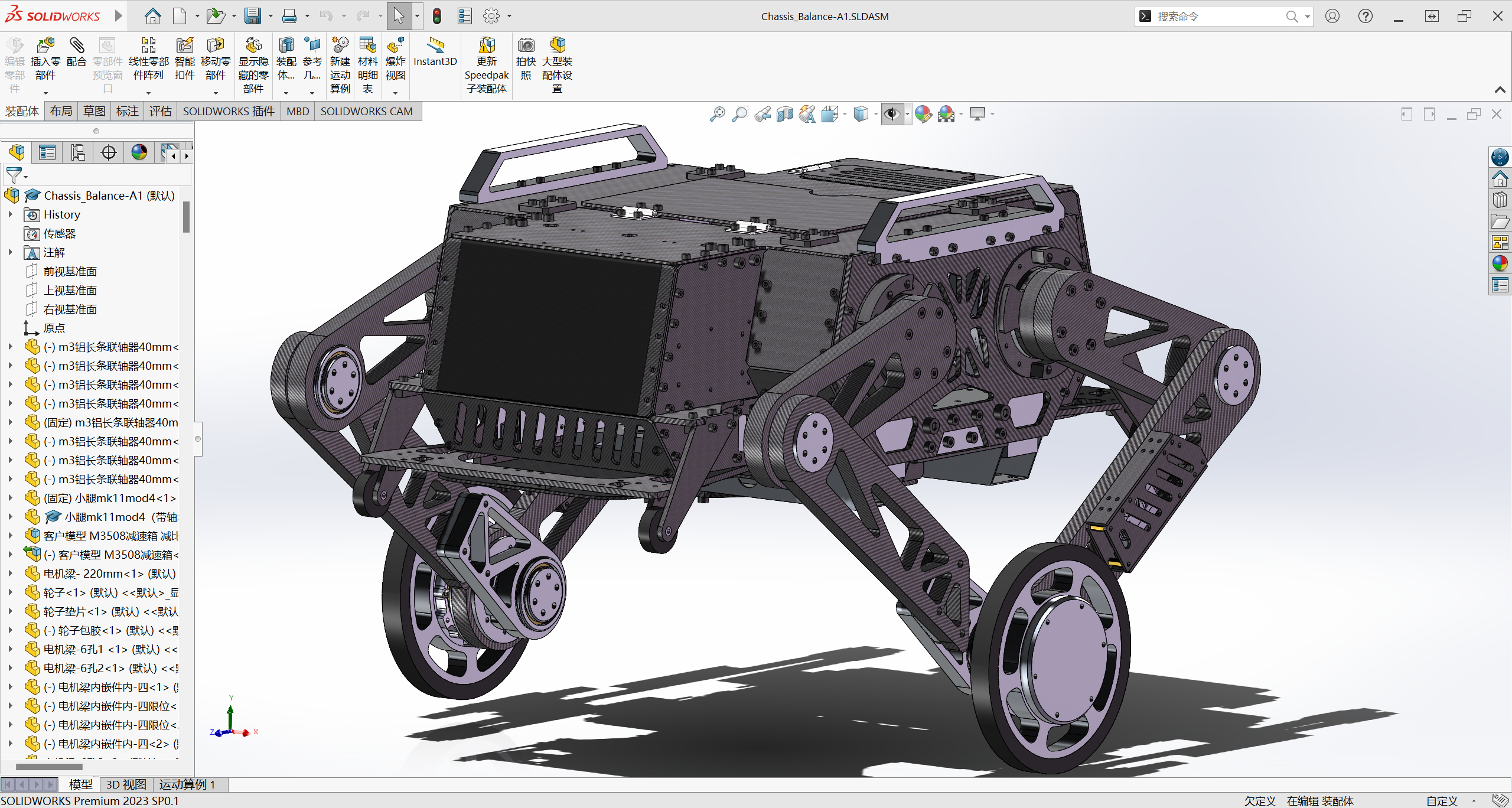Click the Rebuild traffic light icon
The image size is (1512, 808).
tap(437, 16)
